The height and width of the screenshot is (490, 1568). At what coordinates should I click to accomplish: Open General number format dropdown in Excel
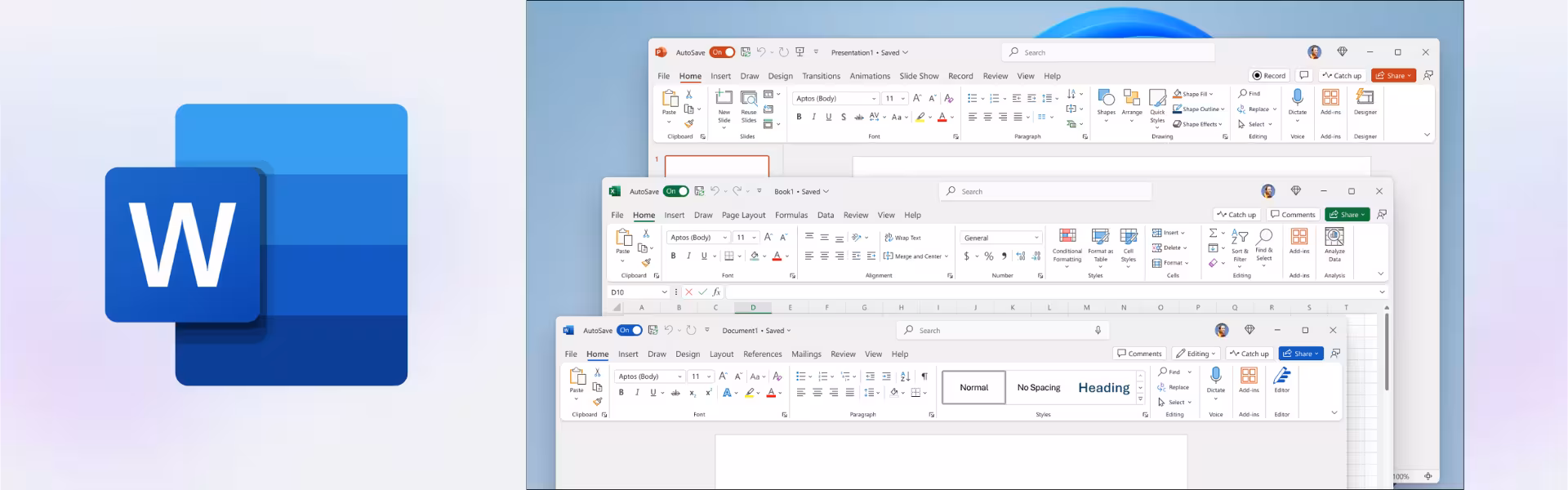point(1036,238)
